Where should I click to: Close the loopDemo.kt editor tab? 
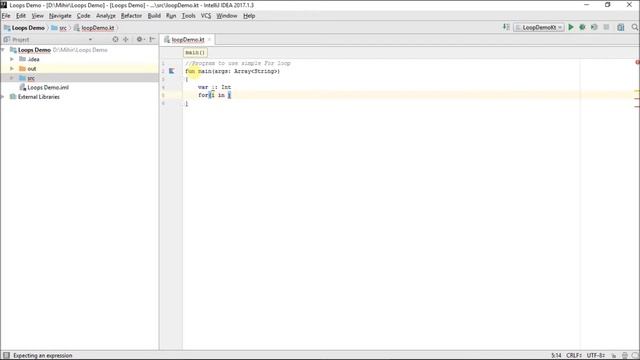209,40
